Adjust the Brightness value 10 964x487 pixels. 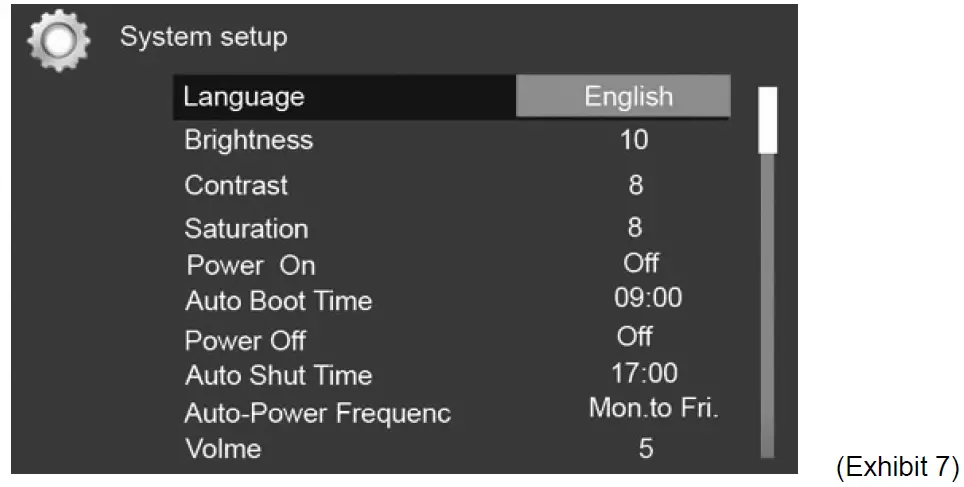634,140
